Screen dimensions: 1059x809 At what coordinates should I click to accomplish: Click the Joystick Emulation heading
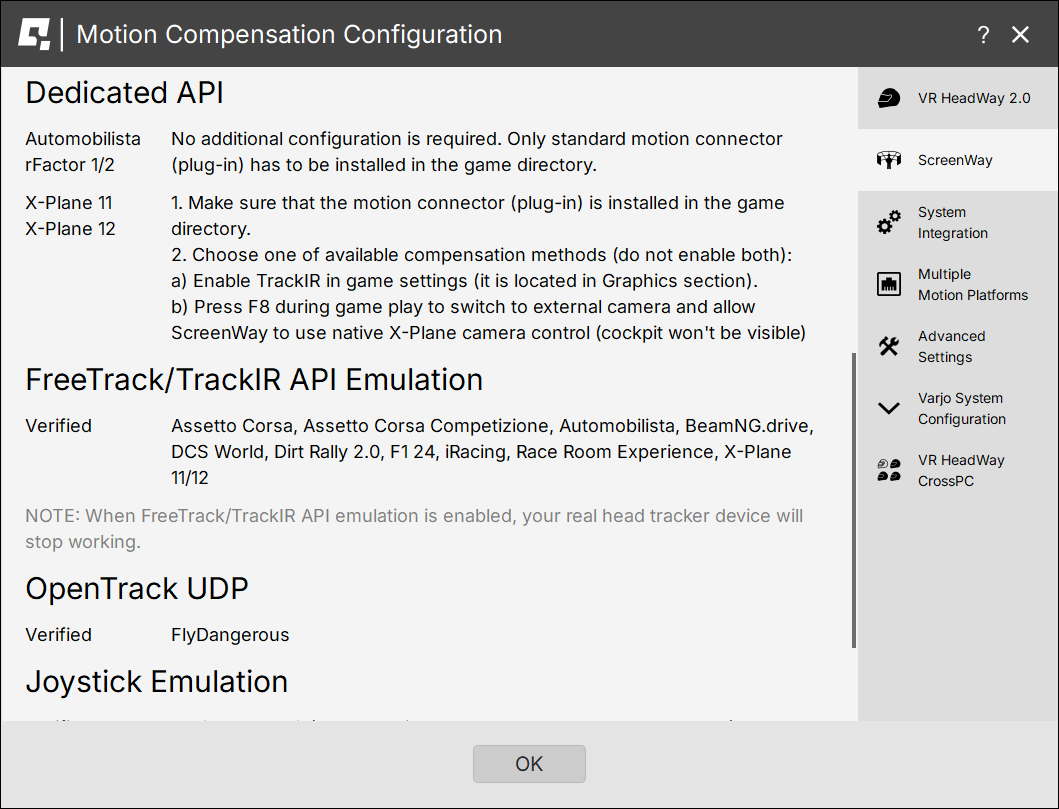(x=157, y=682)
